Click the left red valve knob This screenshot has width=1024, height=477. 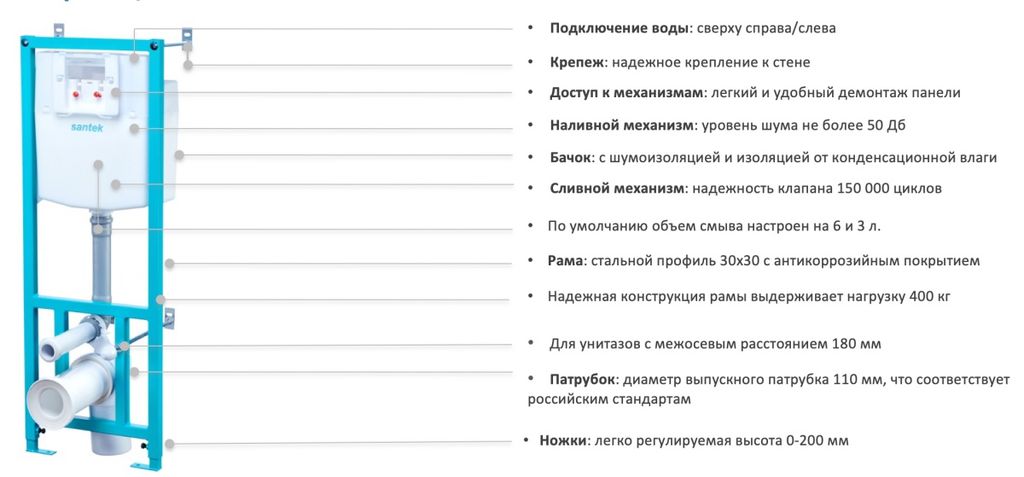pos(71,96)
